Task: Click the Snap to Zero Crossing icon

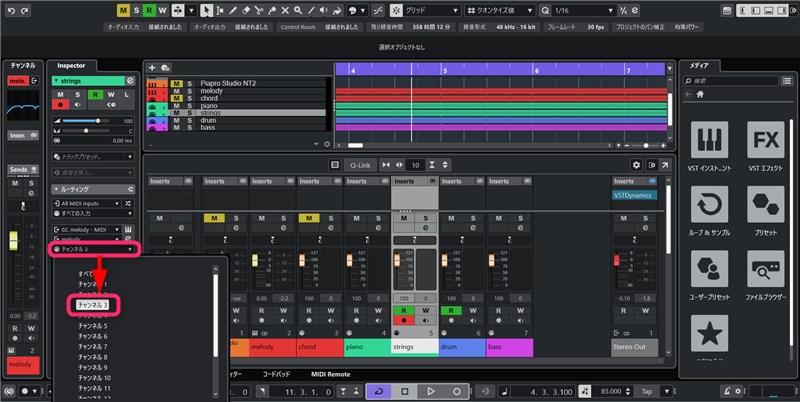Action: (x=378, y=10)
